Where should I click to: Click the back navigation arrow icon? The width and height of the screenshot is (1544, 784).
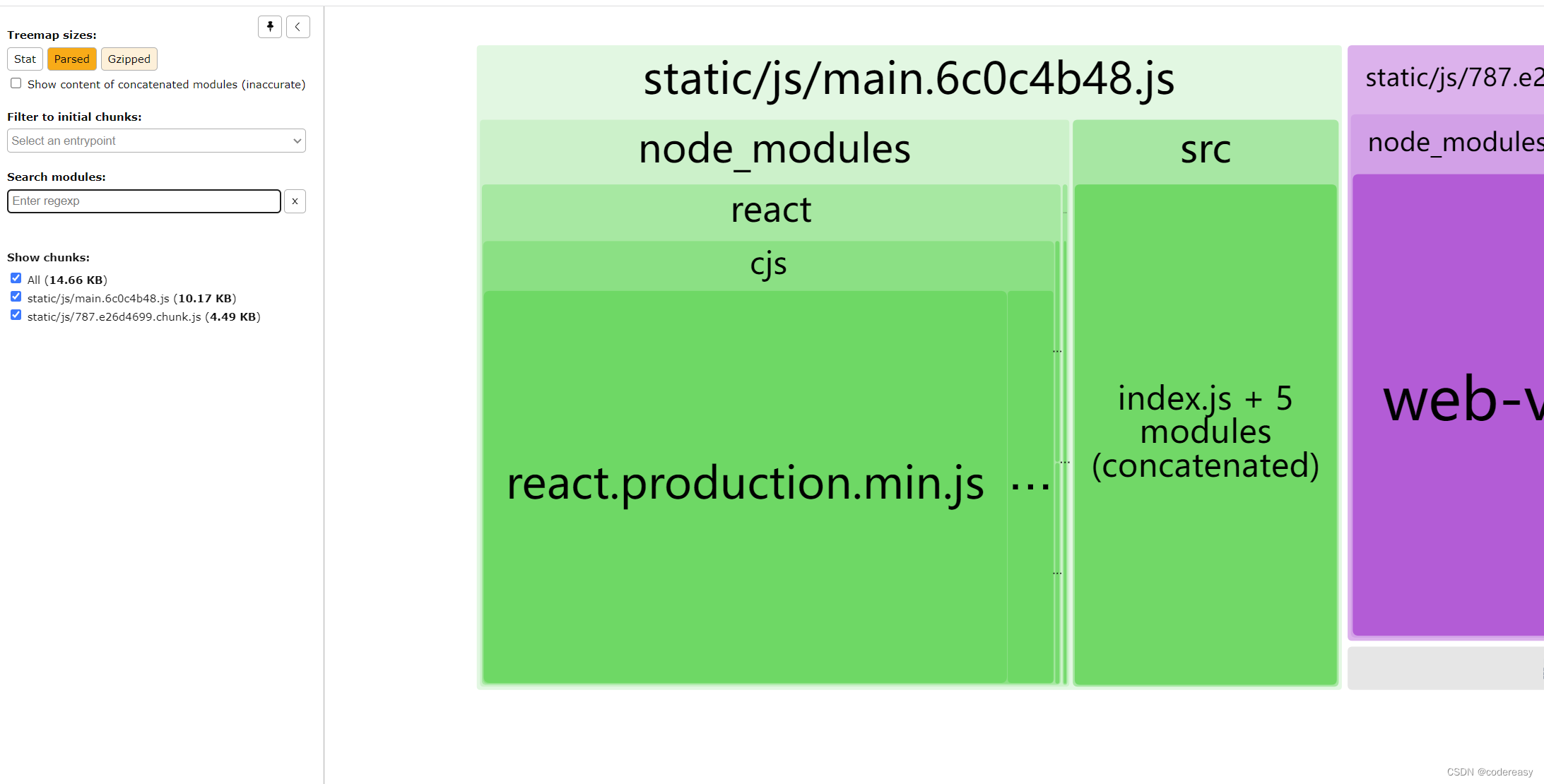pos(297,27)
